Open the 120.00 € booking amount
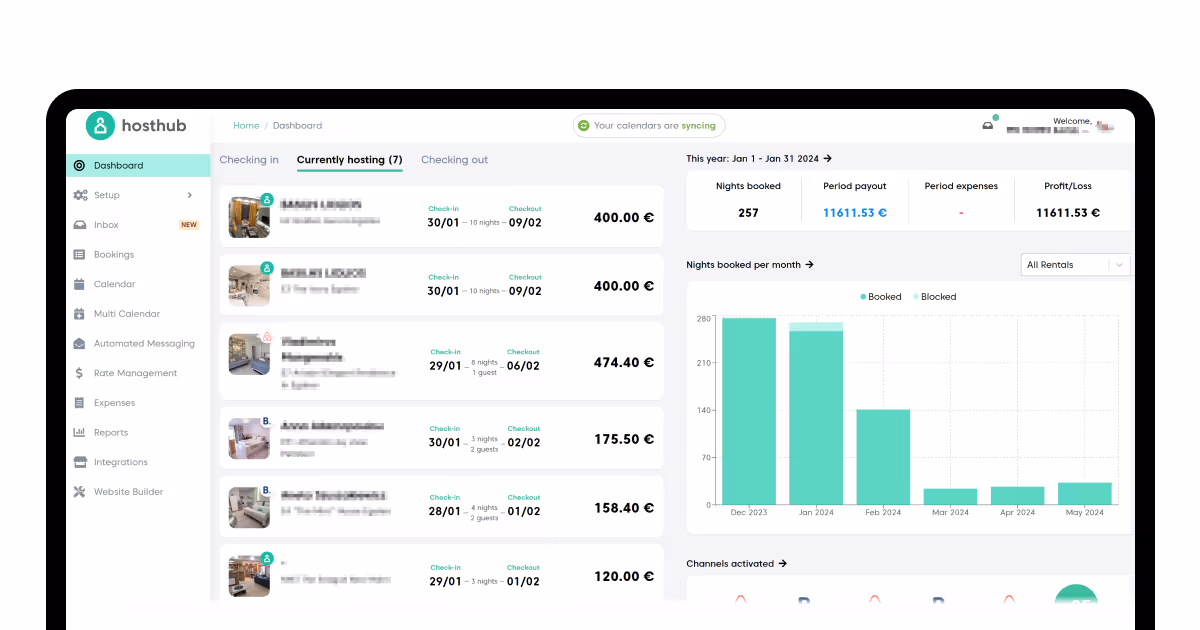 click(624, 577)
